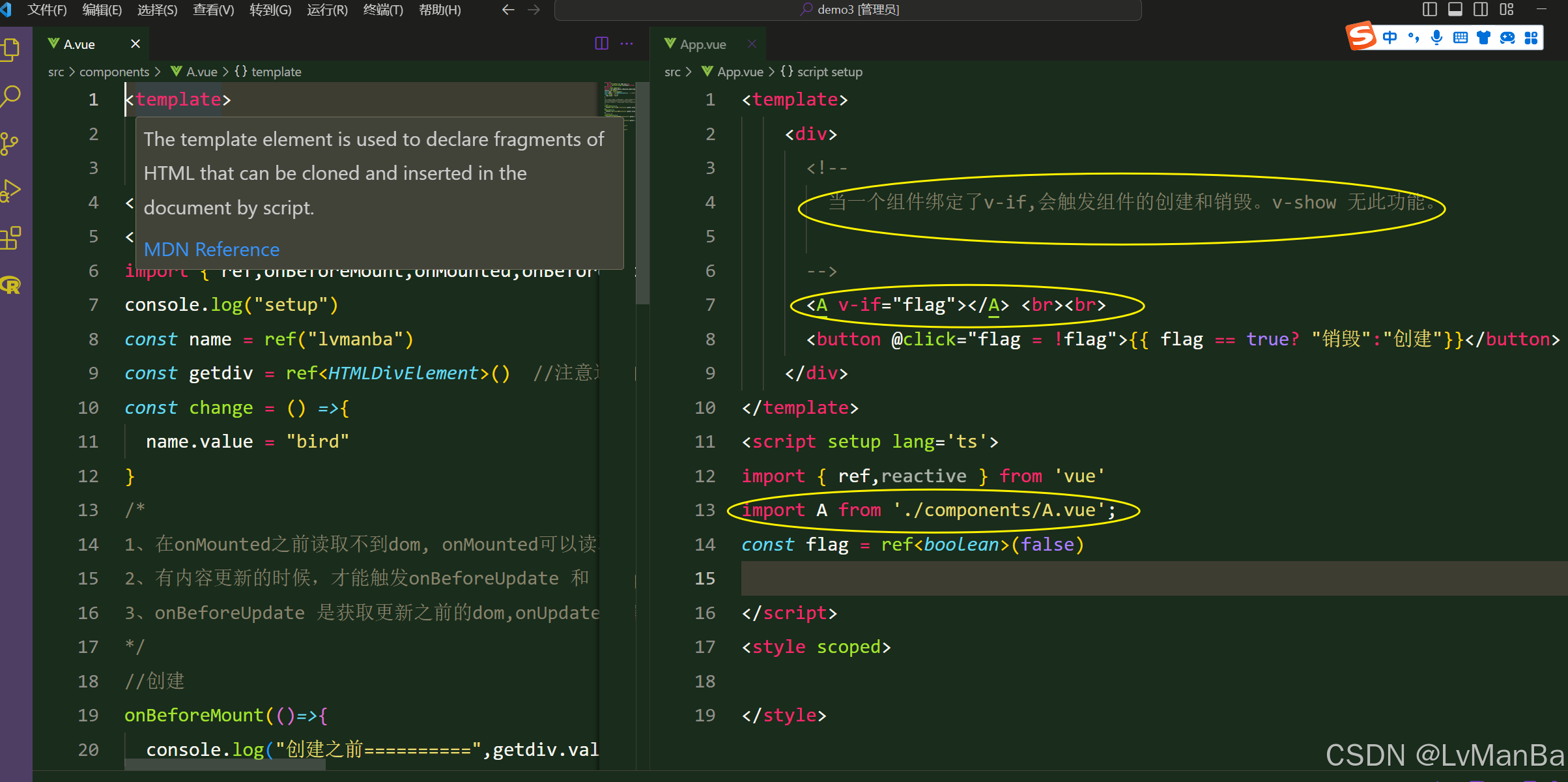Open the Explorer view in activity bar

11,50
